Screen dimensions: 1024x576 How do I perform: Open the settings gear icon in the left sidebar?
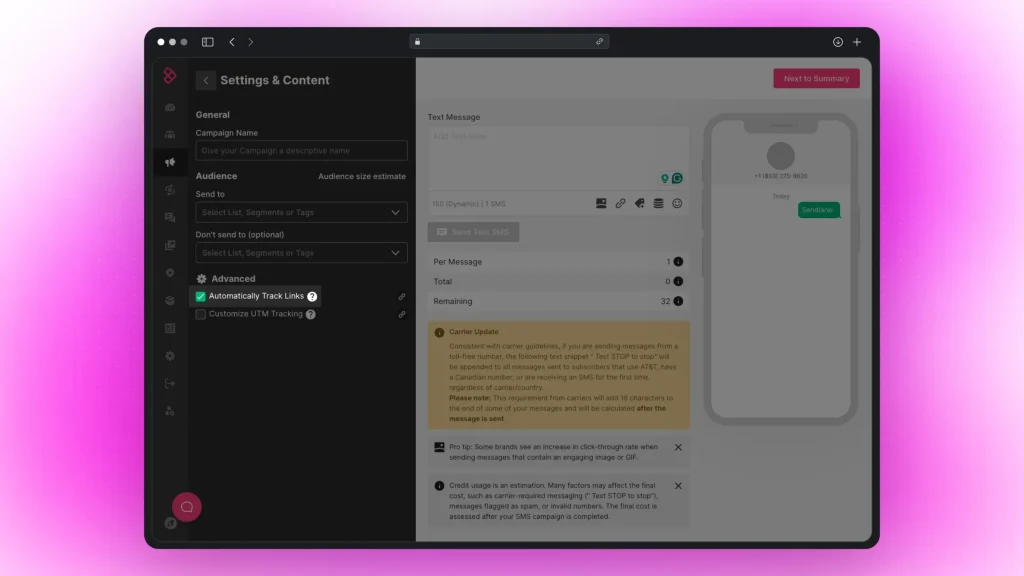point(170,356)
